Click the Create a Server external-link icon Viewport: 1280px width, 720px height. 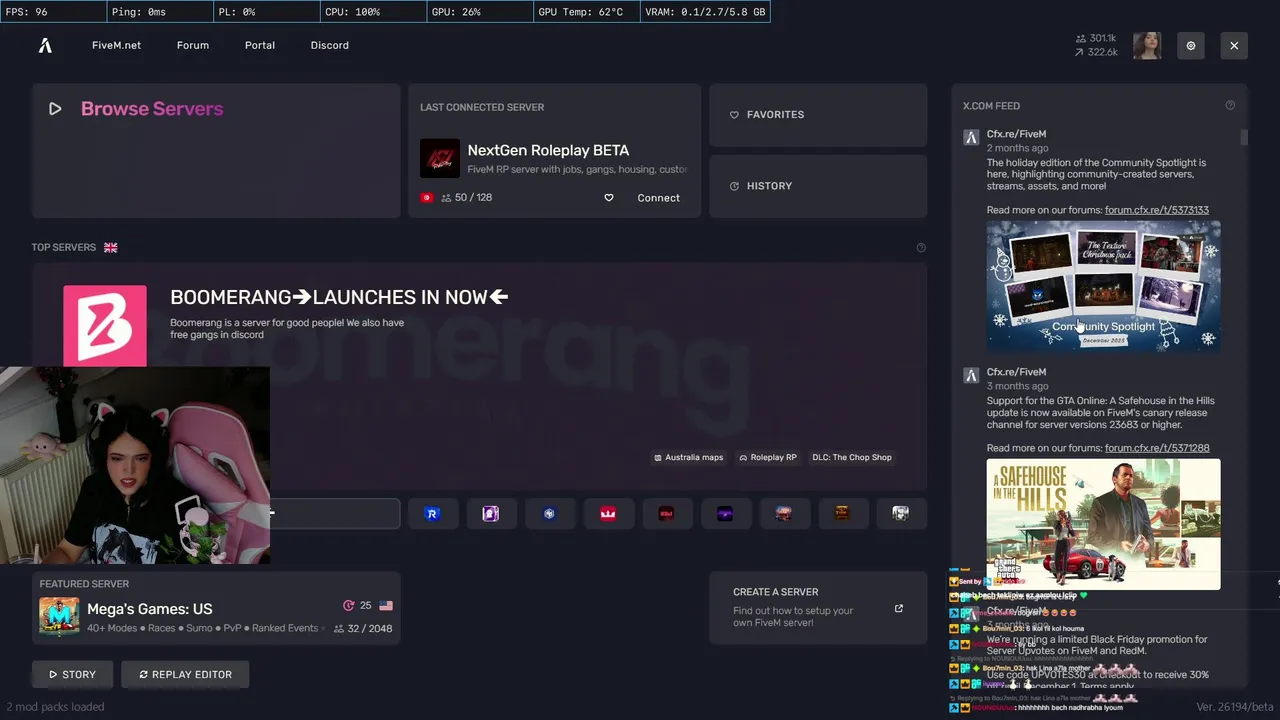[898, 609]
